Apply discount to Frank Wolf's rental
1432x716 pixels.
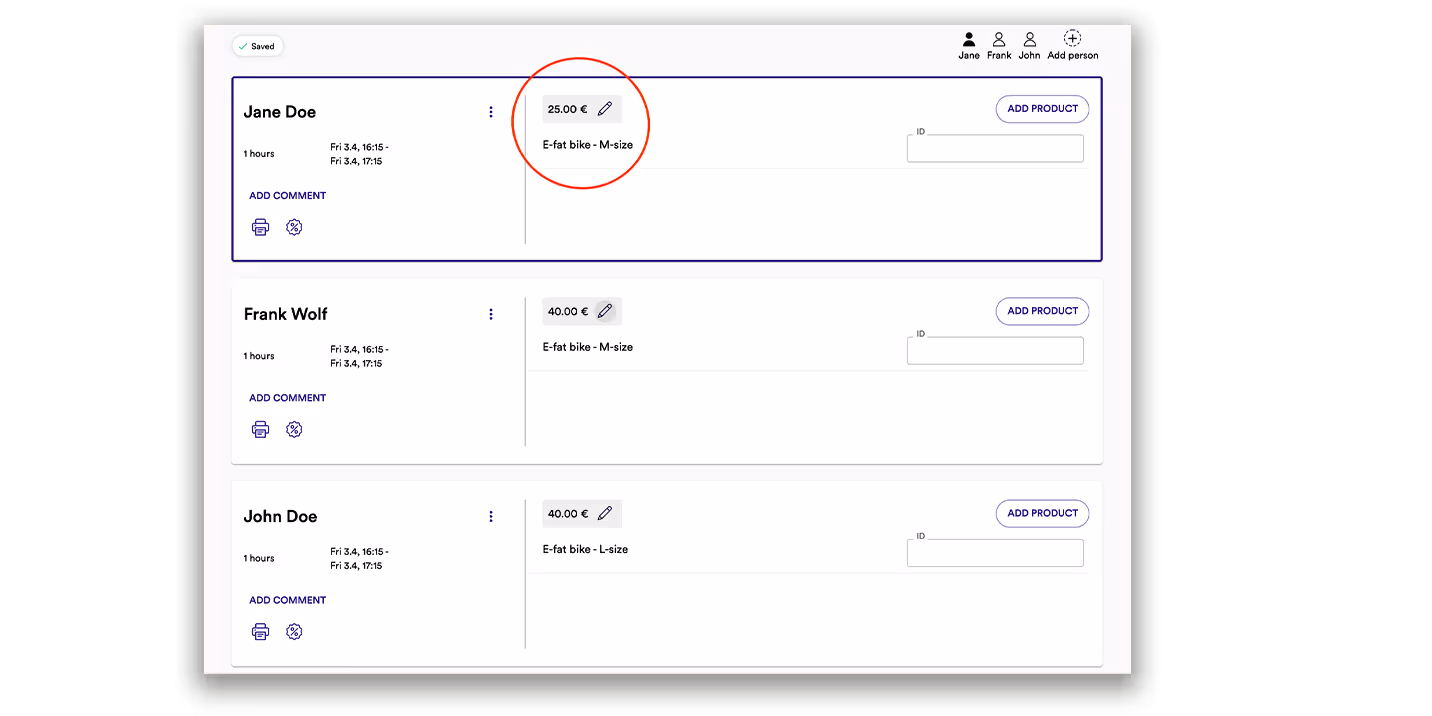[293, 429]
